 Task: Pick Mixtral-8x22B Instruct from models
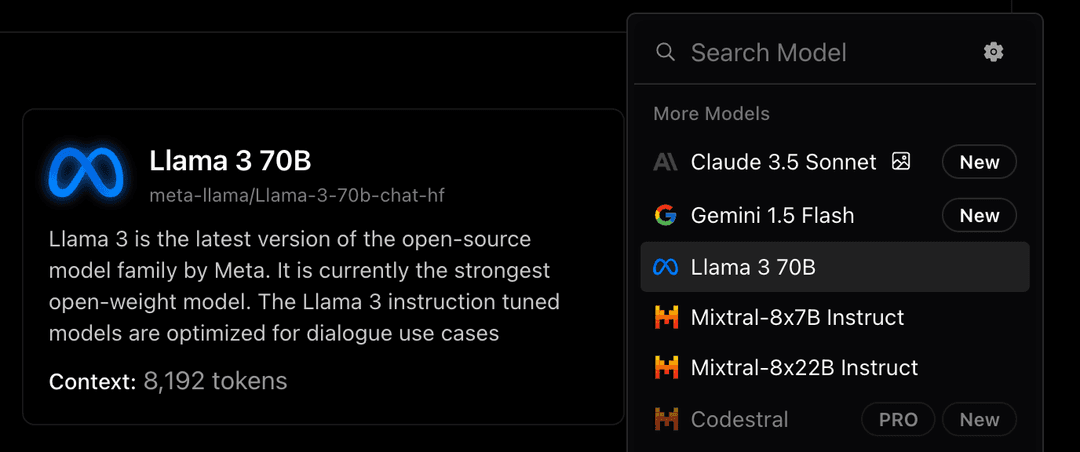(x=835, y=367)
